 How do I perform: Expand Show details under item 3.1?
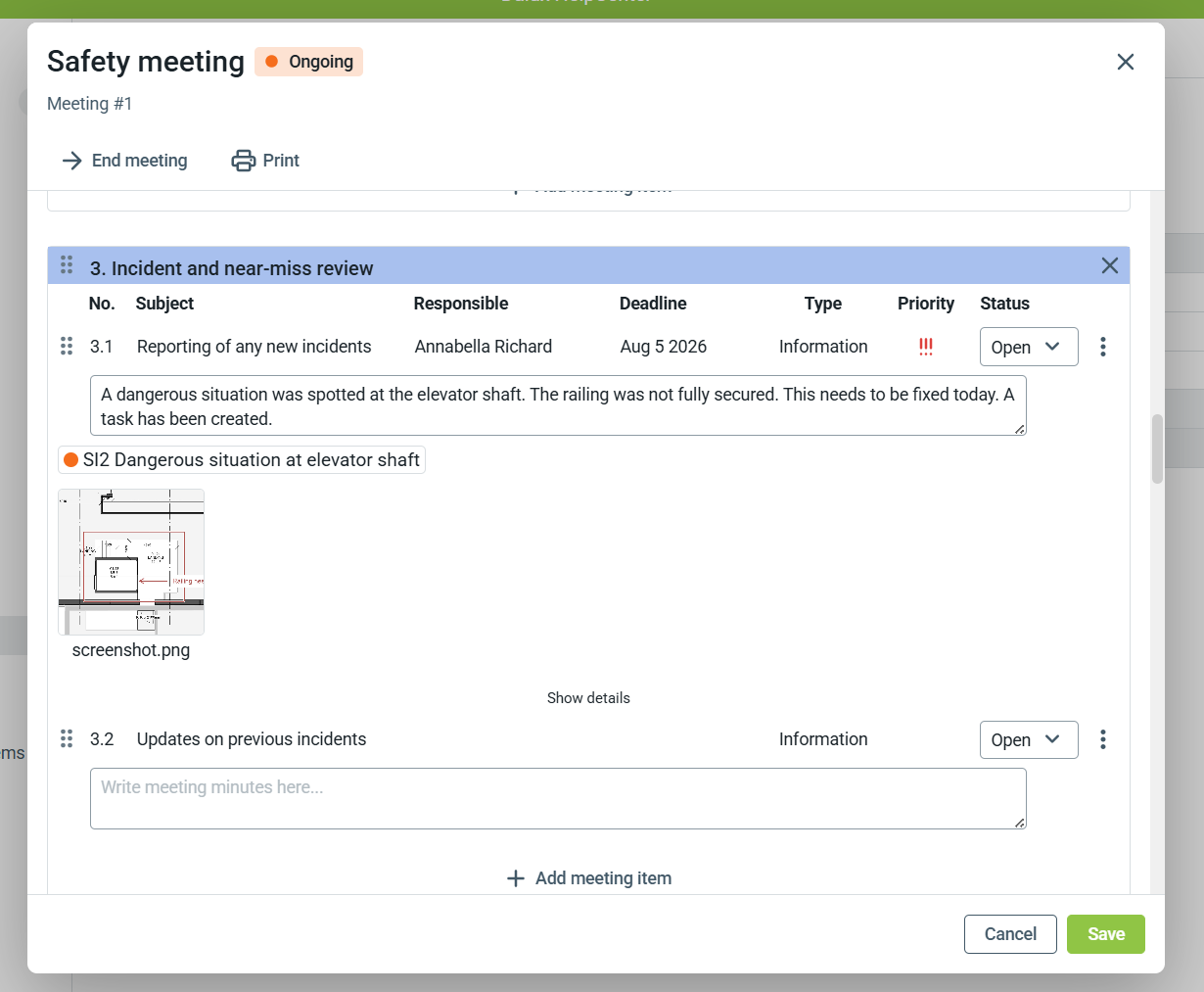pos(588,698)
